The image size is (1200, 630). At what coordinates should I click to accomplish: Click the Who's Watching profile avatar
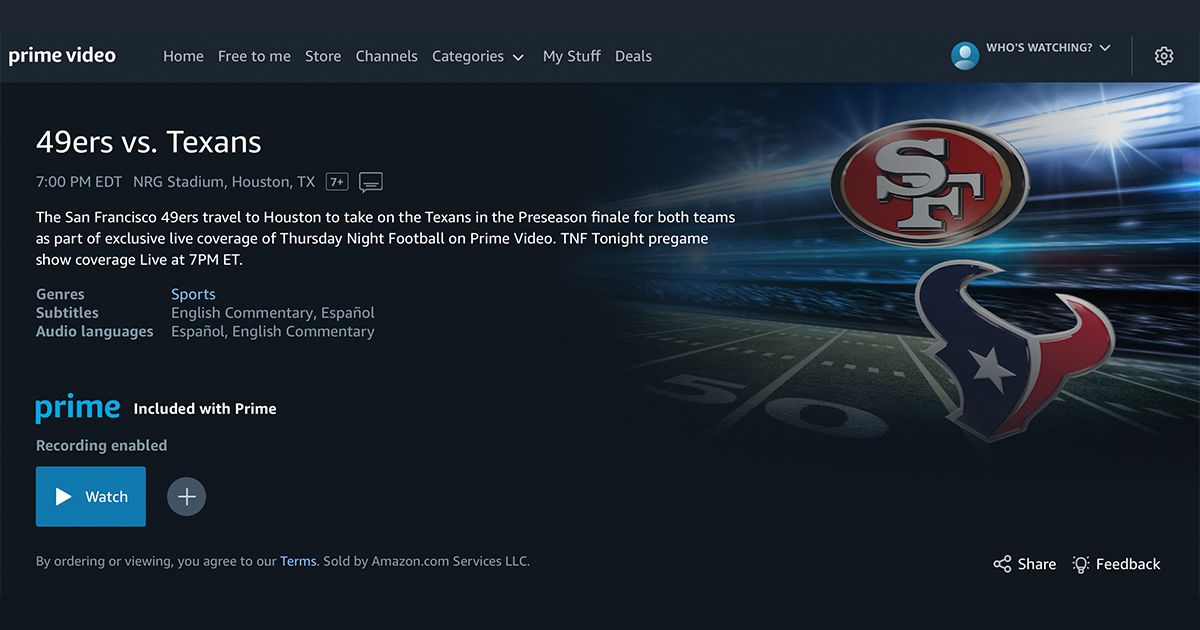[965, 56]
